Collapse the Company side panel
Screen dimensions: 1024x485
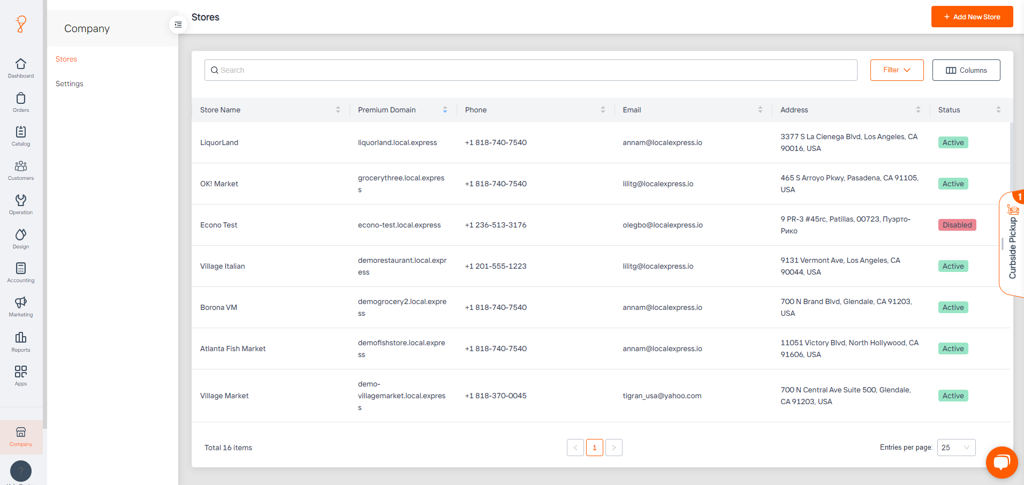click(178, 24)
